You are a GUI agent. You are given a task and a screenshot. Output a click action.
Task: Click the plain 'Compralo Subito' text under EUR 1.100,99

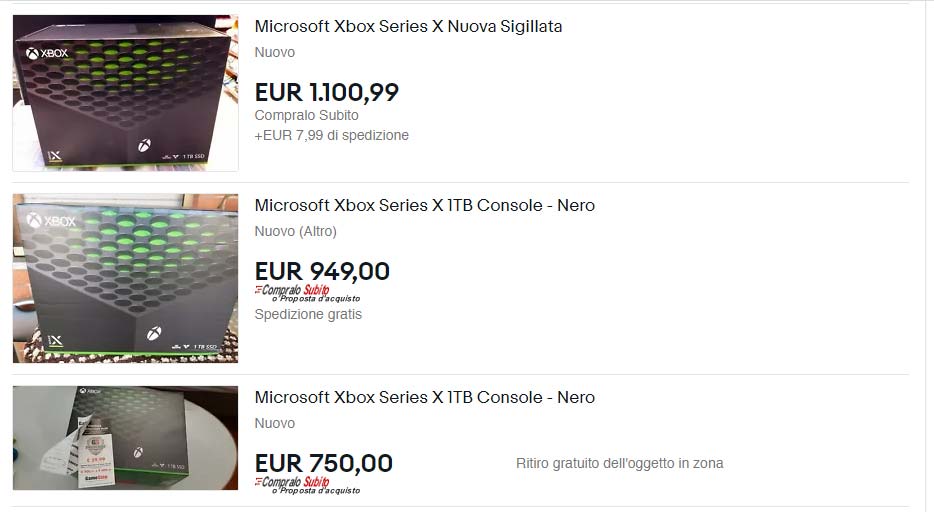point(306,115)
